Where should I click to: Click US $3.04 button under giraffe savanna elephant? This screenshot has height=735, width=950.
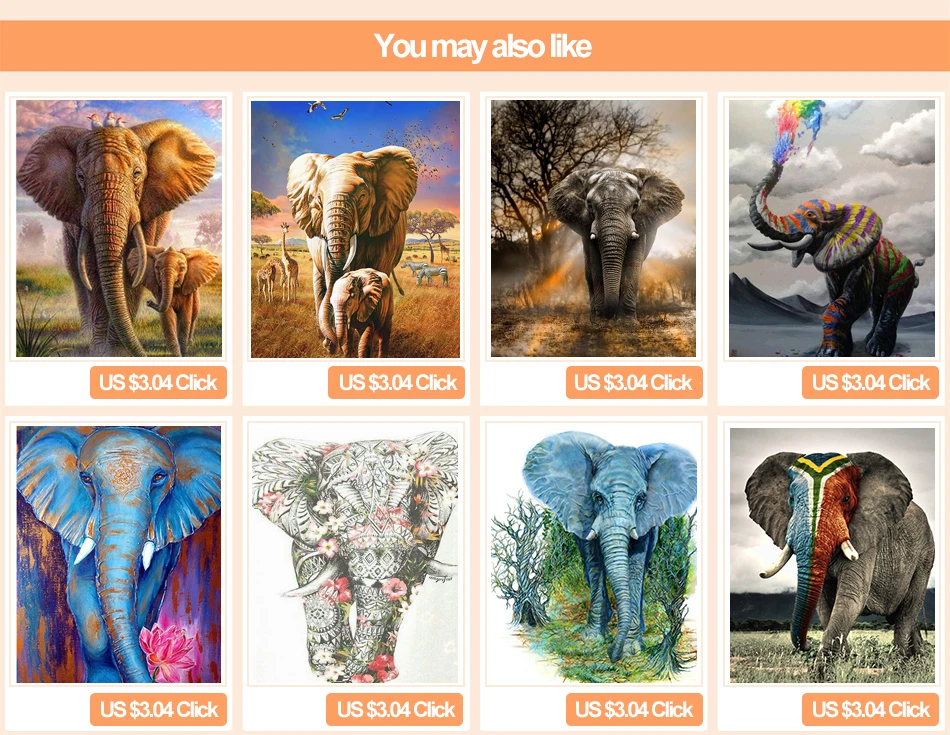coord(396,382)
